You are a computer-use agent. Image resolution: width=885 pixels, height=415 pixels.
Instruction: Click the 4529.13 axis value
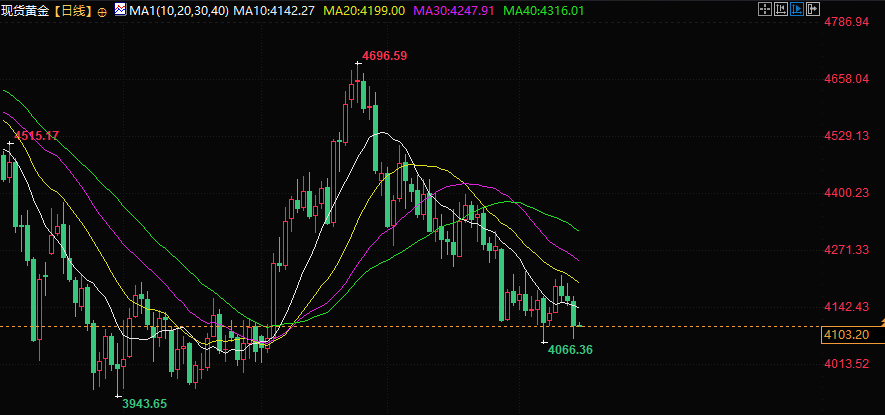click(x=846, y=136)
